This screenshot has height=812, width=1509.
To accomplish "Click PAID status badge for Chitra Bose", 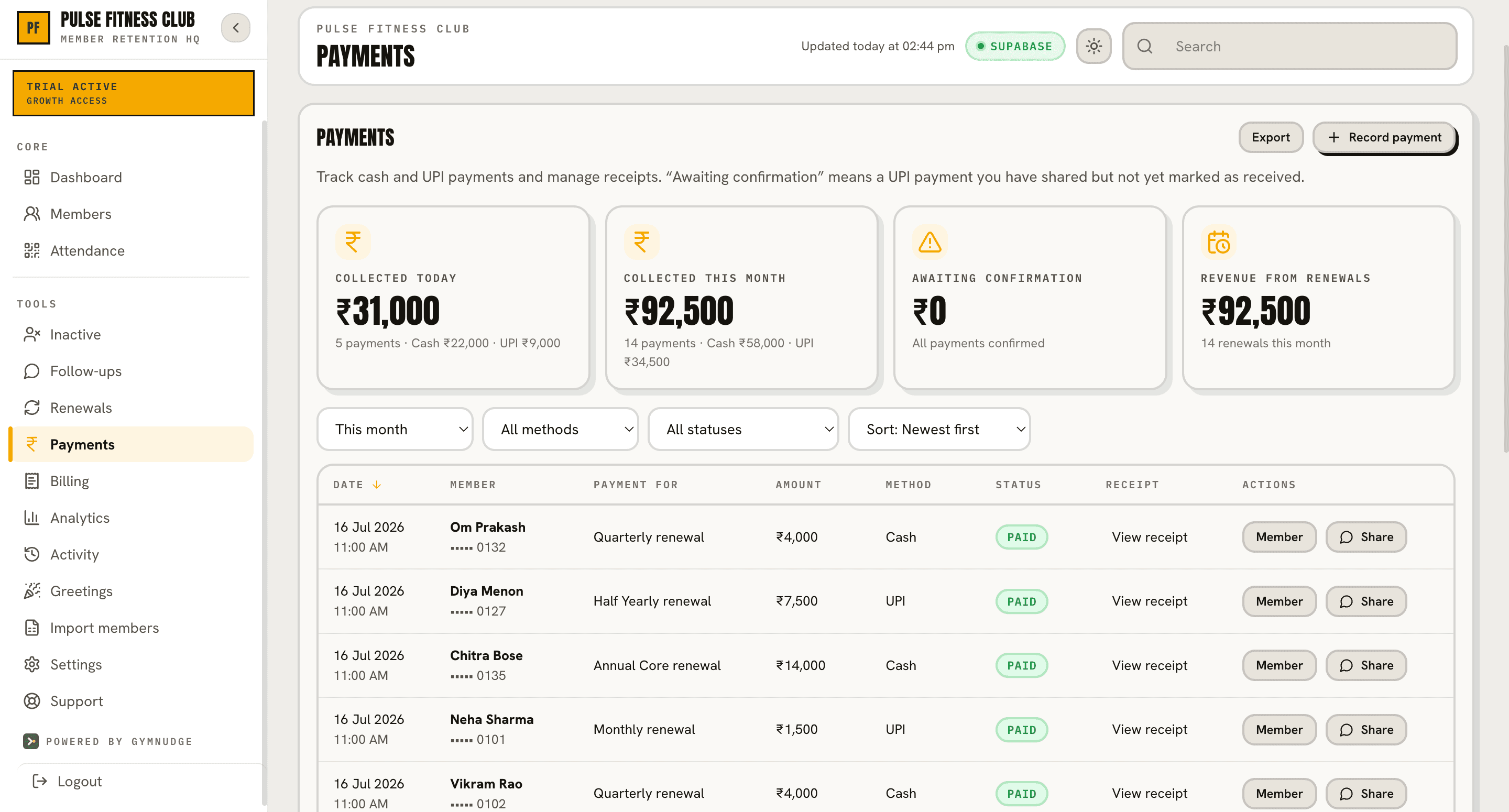I will coord(1022,665).
